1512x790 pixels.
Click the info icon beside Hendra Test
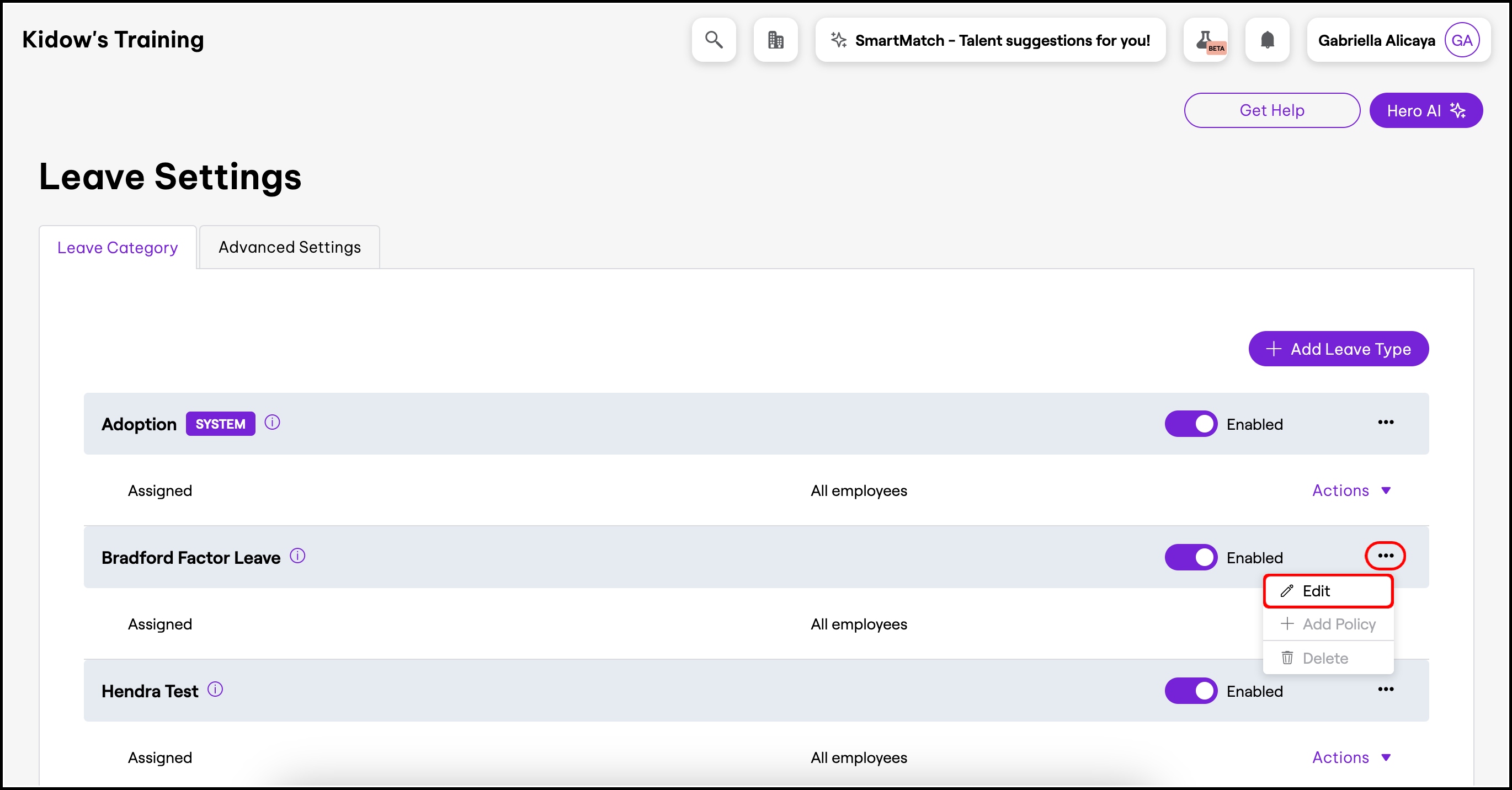(x=215, y=689)
